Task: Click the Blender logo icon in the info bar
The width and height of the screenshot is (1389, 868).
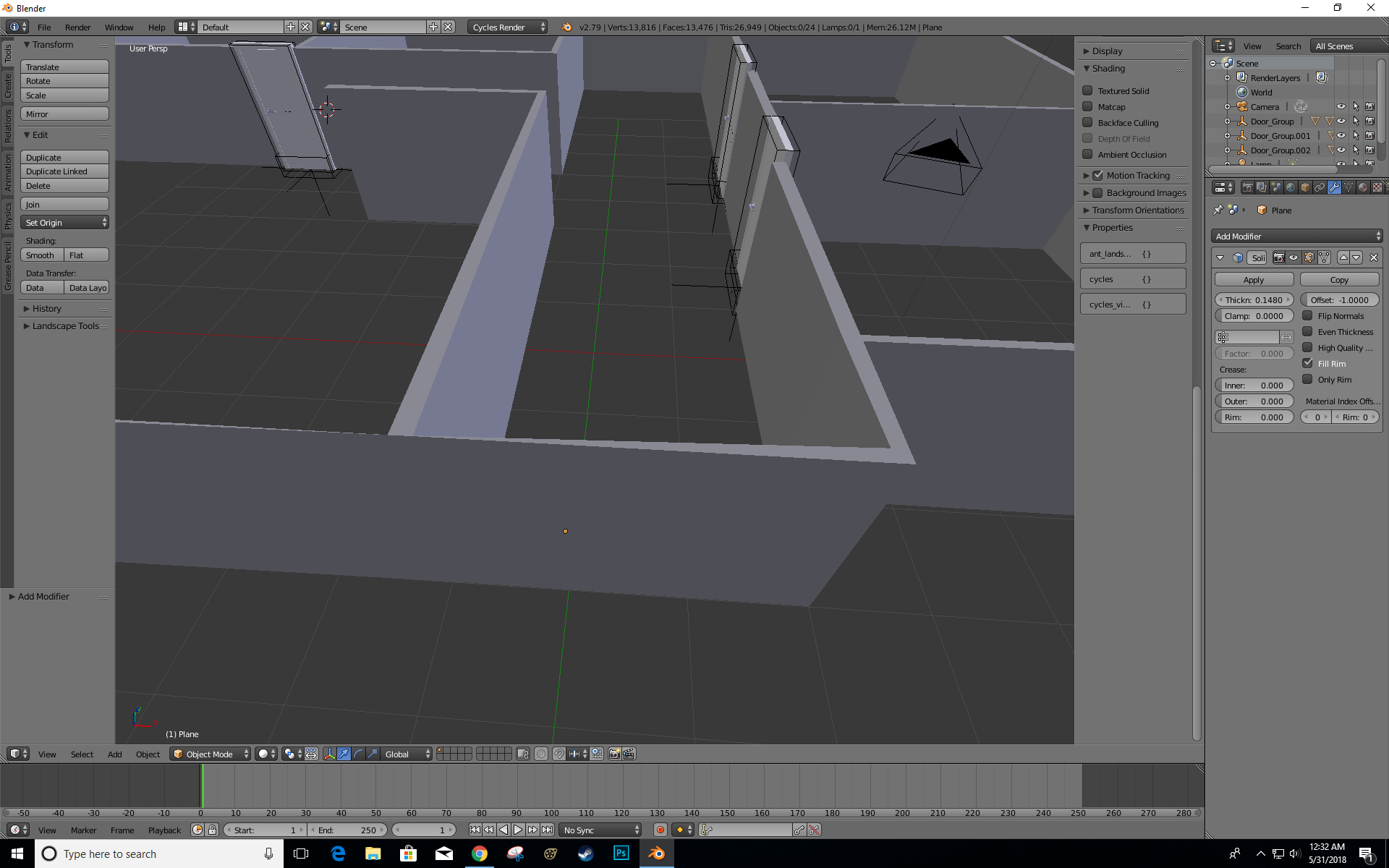Action: 566,27
